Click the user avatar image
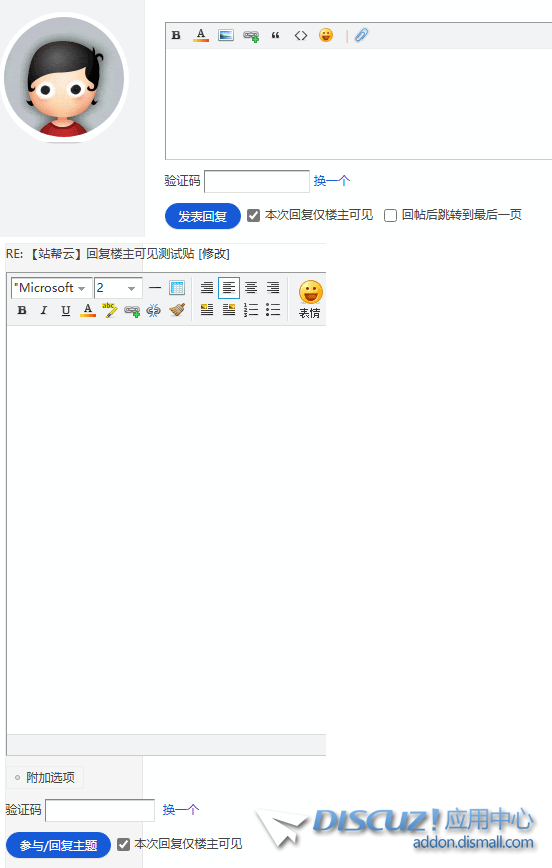The width and height of the screenshot is (552, 868). pyautogui.click(x=64, y=78)
